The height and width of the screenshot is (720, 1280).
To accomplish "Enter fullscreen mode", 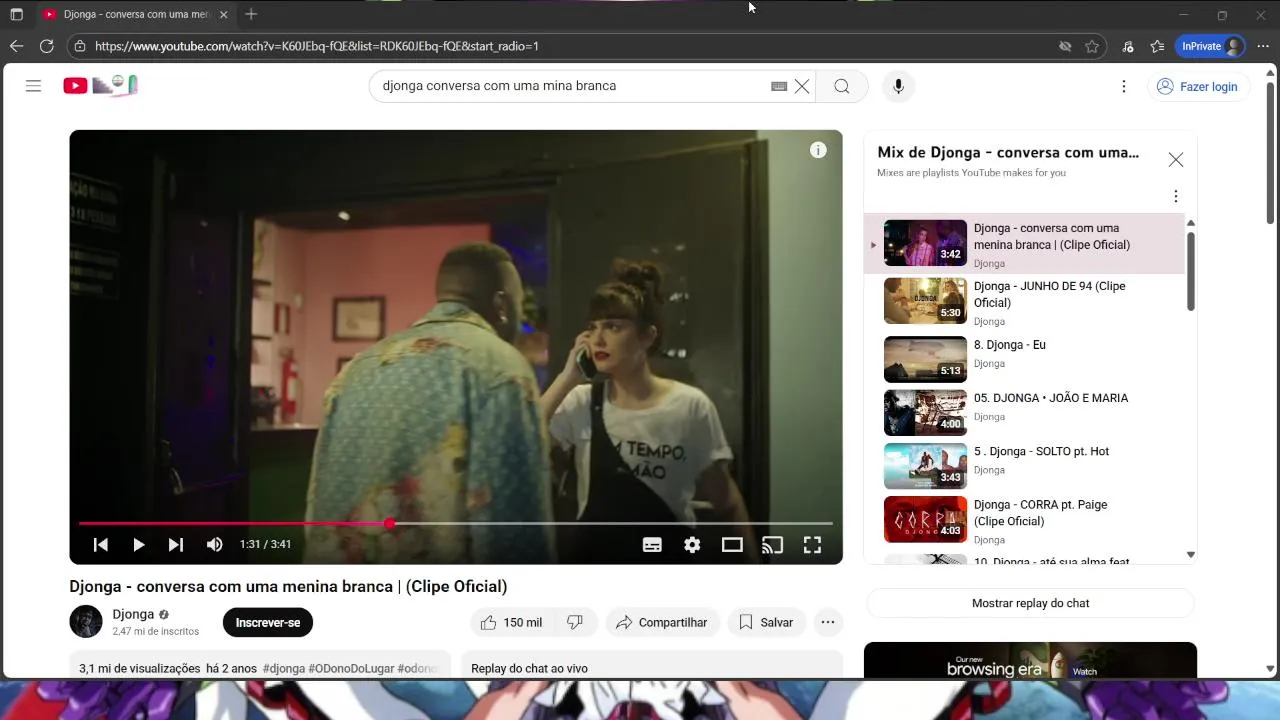I will [812, 545].
